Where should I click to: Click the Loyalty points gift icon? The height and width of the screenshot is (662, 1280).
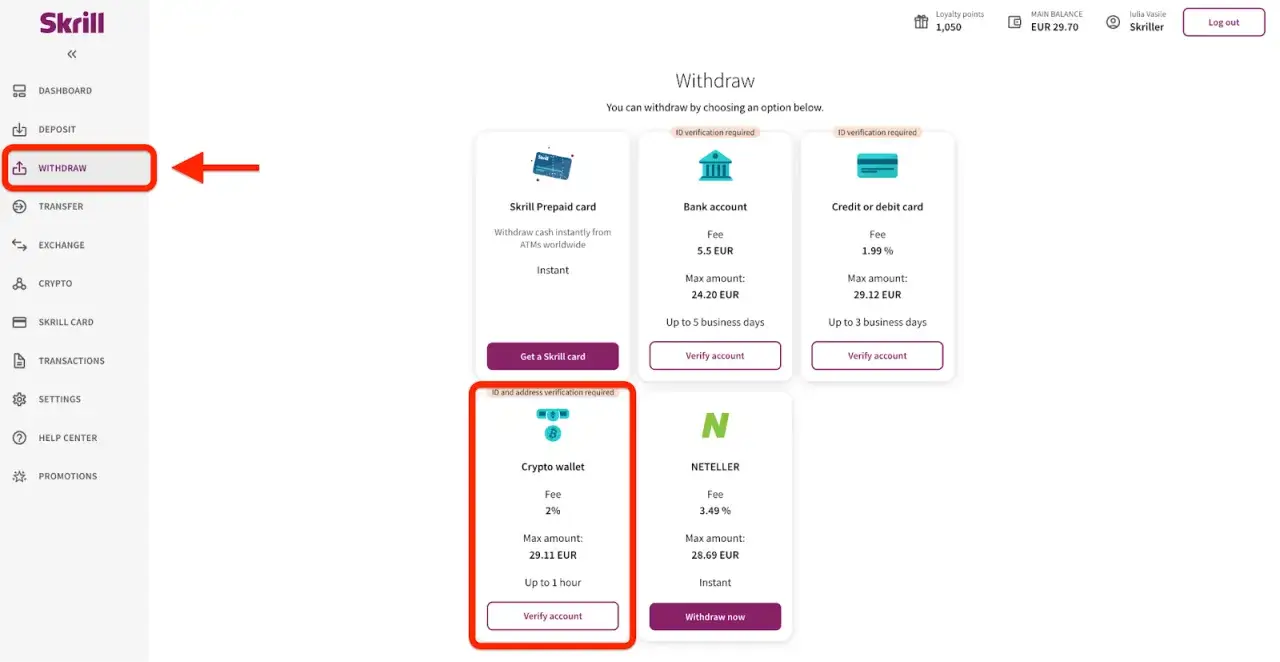point(921,21)
